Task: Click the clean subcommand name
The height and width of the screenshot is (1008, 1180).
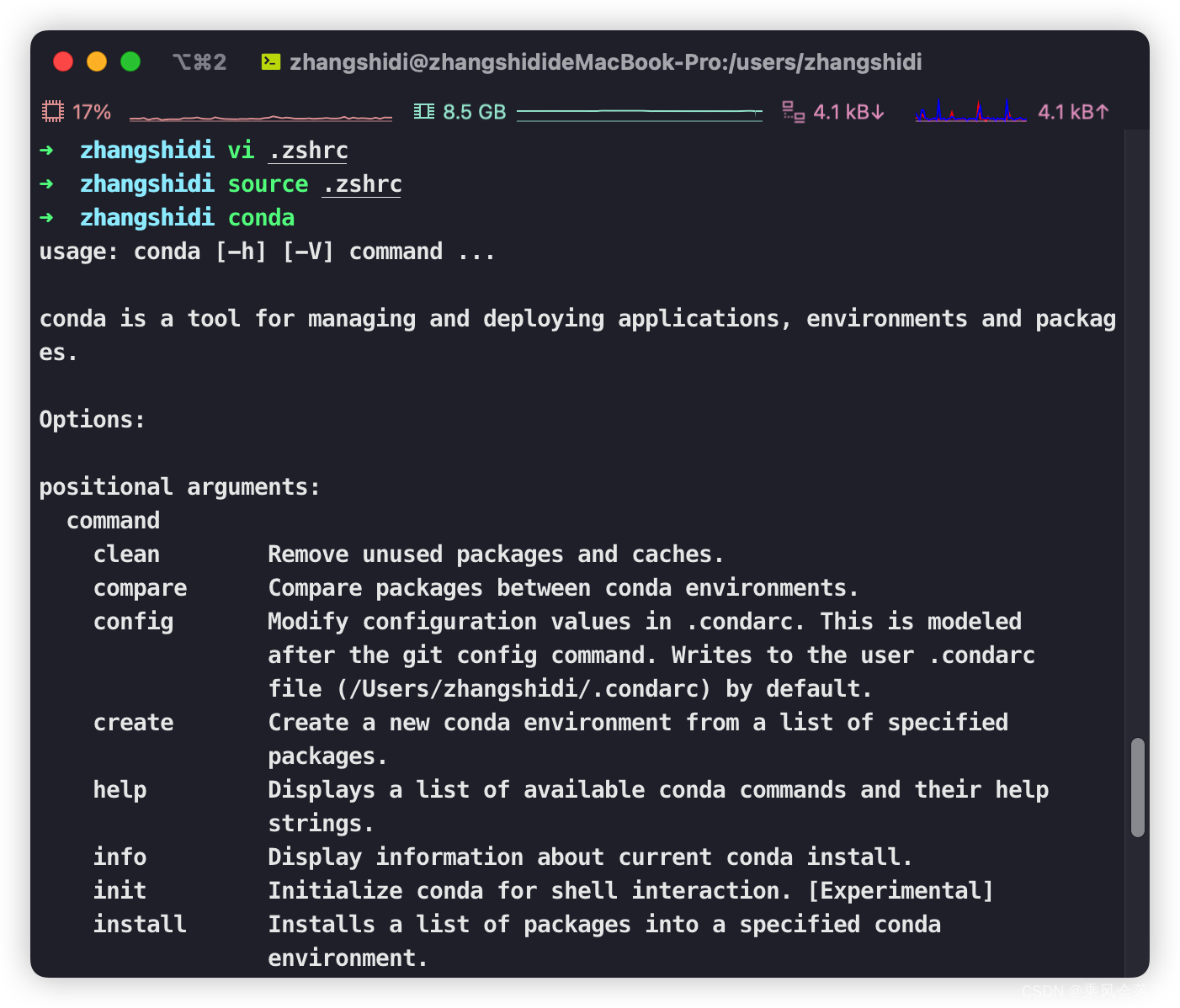Action: [126, 554]
